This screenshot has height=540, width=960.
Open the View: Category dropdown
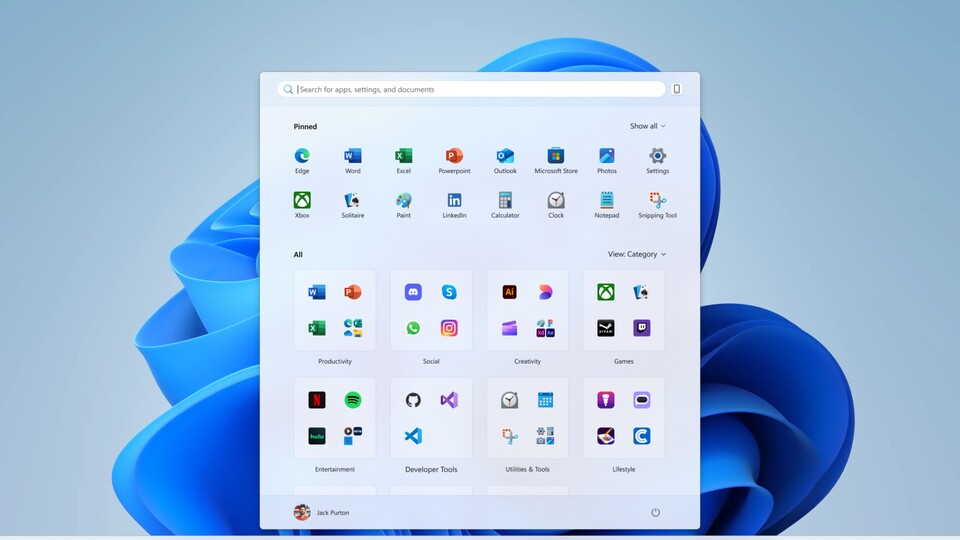(x=636, y=255)
